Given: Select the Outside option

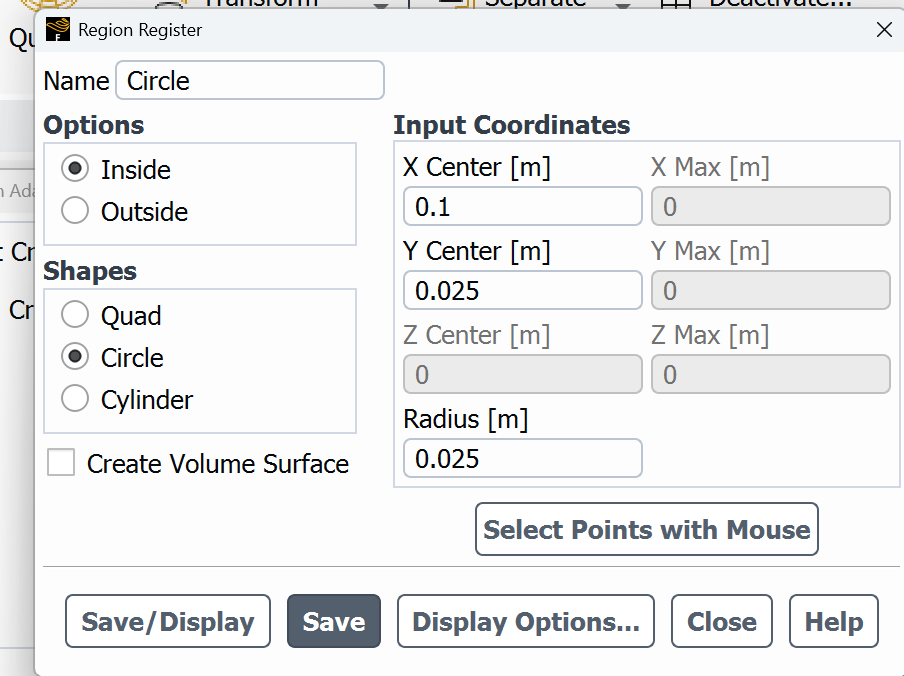Looking at the screenshot, I should (75, 211).
